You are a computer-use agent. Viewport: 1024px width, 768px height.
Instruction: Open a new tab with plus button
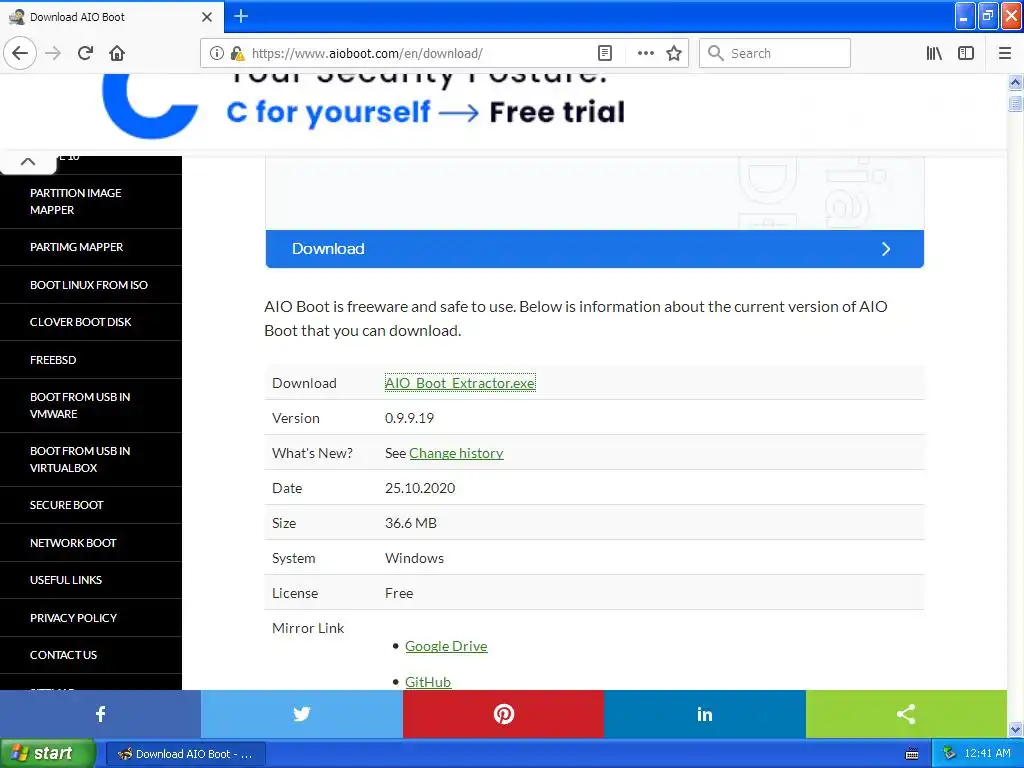(x=241, y=16)
